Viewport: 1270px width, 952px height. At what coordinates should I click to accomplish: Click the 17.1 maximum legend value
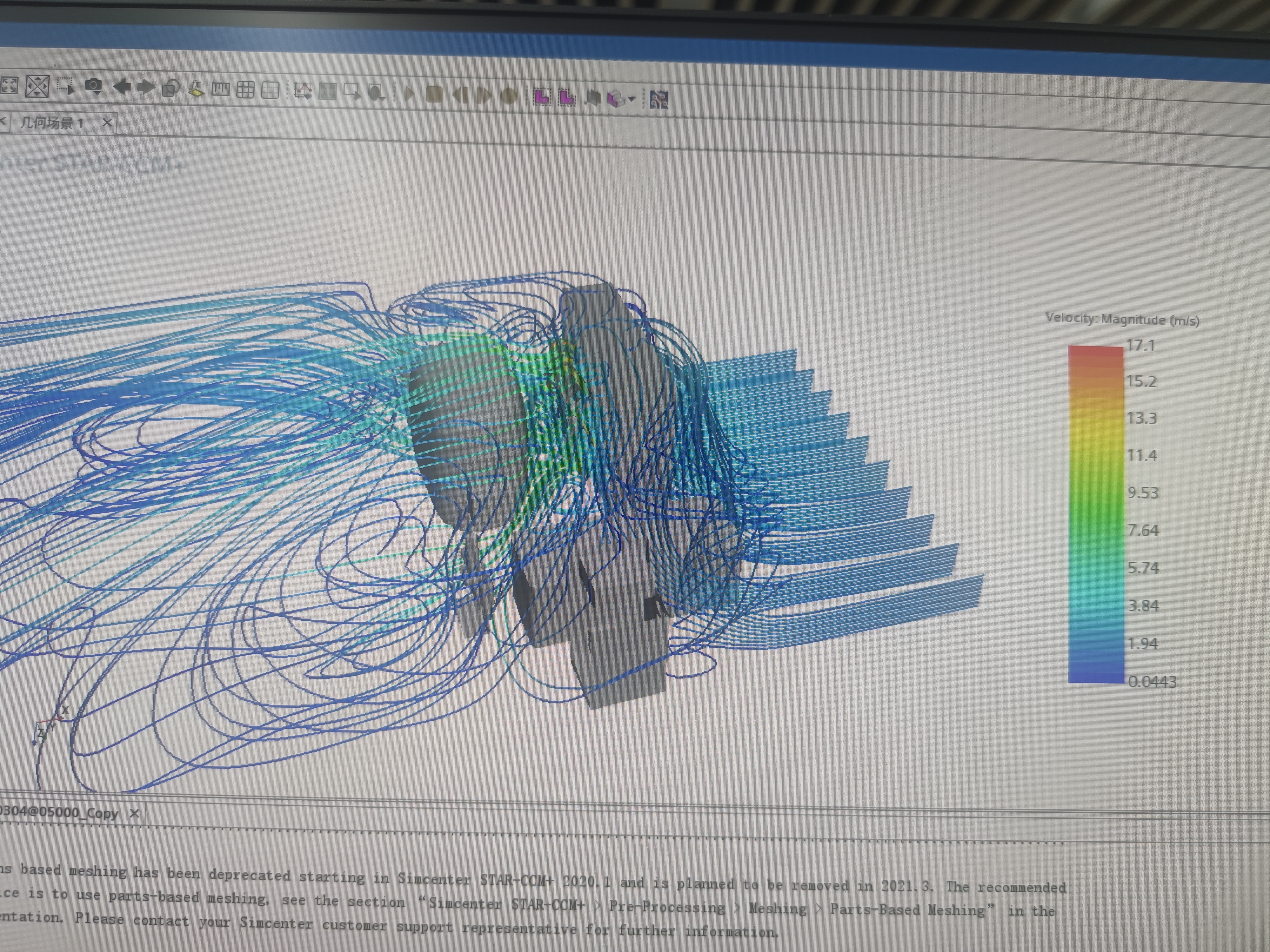[1140, 346]
